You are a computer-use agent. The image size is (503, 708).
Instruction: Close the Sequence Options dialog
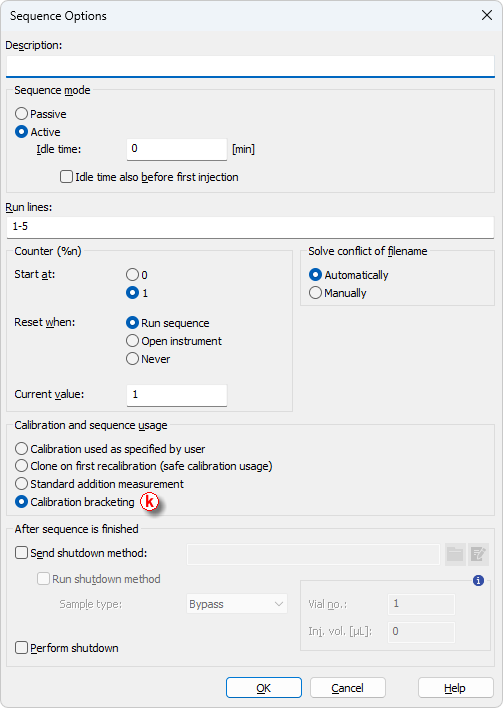point(487,15)
